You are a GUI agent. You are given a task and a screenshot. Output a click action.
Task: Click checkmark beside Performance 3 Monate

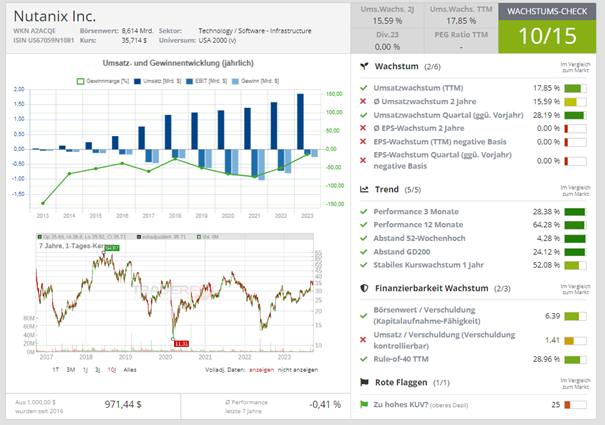(363, 212)
